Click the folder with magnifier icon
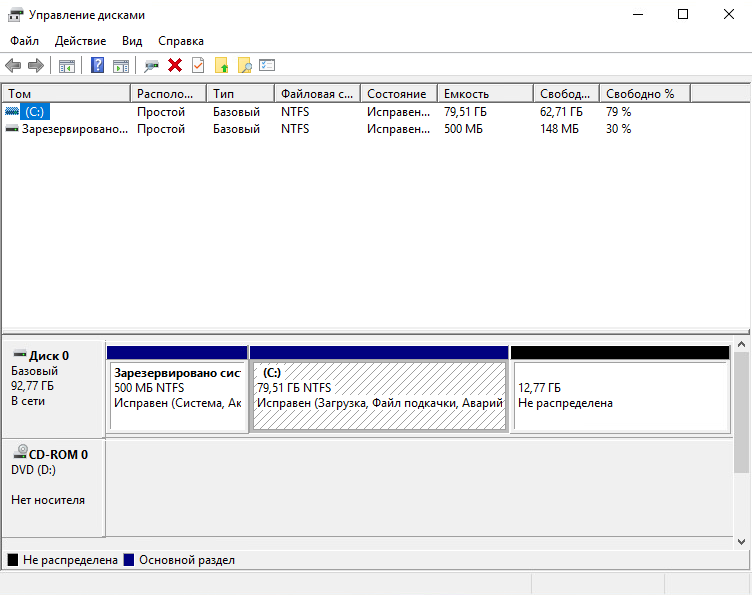Screen dimensions: 752x595 (x=244, y=65)
